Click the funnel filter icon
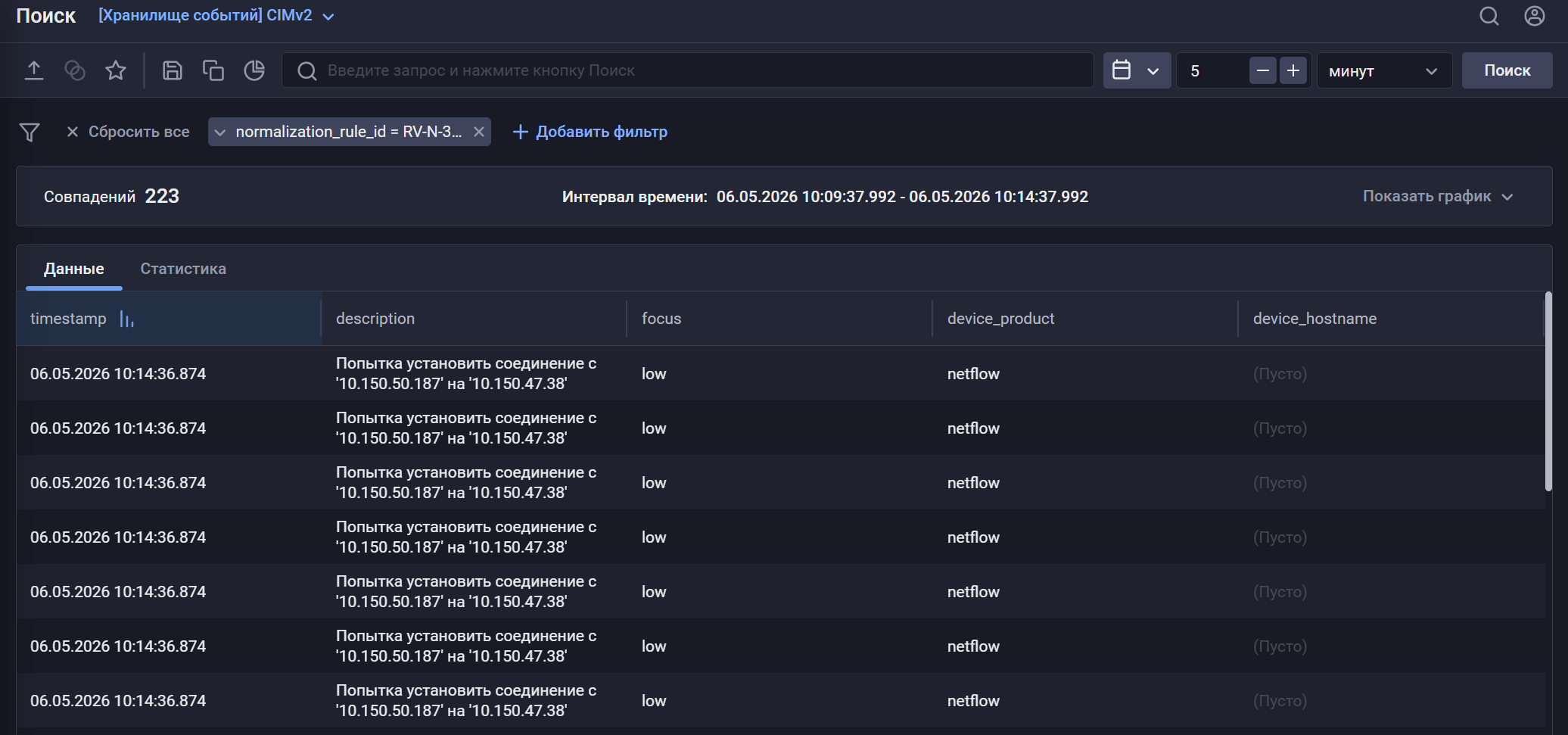 tap(30, 132)
